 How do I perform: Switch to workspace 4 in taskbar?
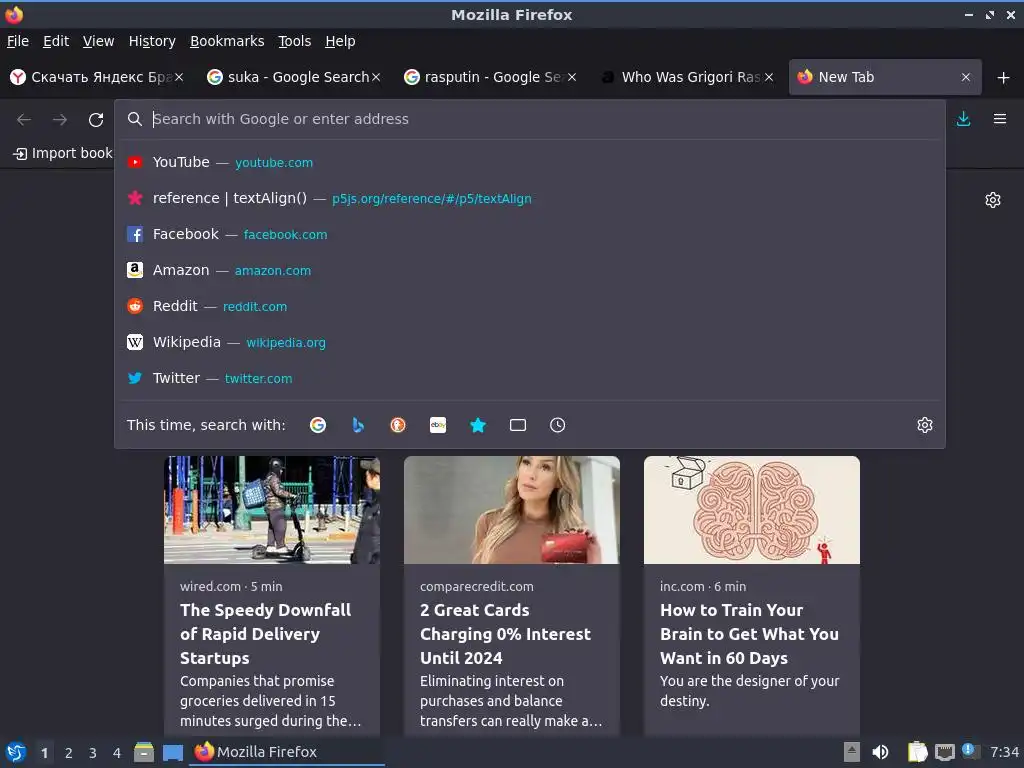[x=117, y=753]
